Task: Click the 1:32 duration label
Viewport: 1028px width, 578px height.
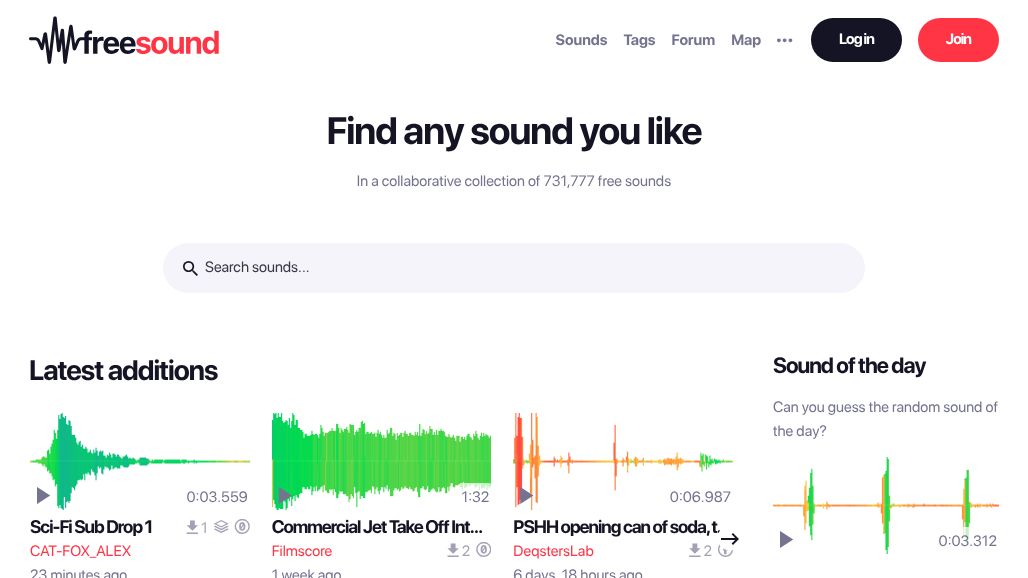Action: click(475, 497)
